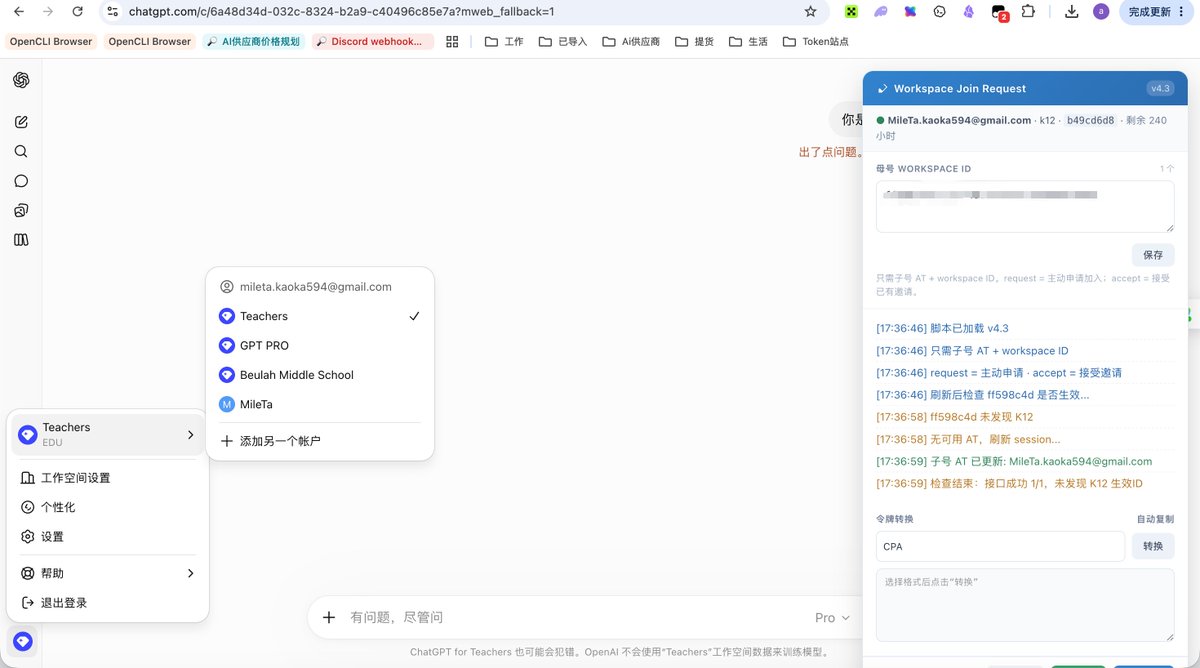The width and height of the screenshot is (1200, 668).
Task: Open the images icon in the sidebar
Action: click(21, 210)
